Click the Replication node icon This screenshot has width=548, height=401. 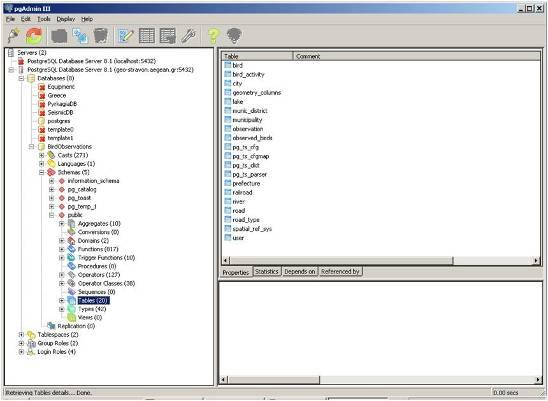click(x=51, y=326)
